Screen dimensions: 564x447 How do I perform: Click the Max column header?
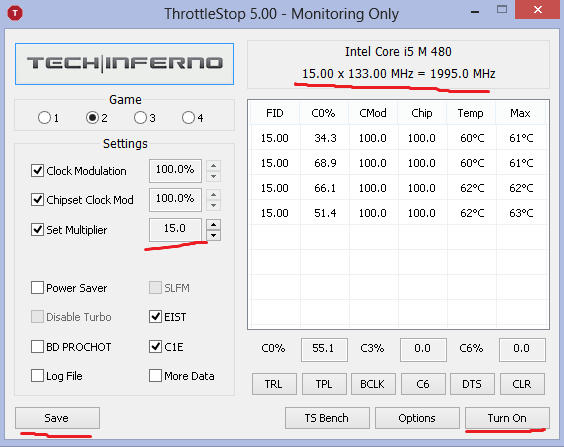(x=520, y=113)
